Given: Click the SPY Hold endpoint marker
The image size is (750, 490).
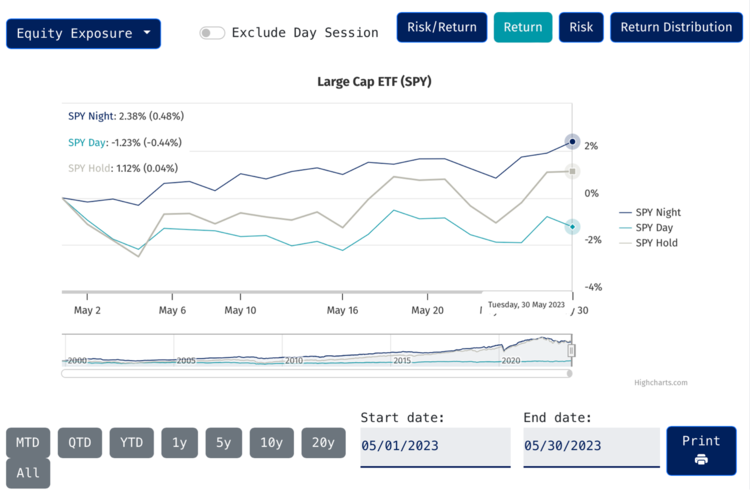Looking at the screenshot, I should [572, 171].
